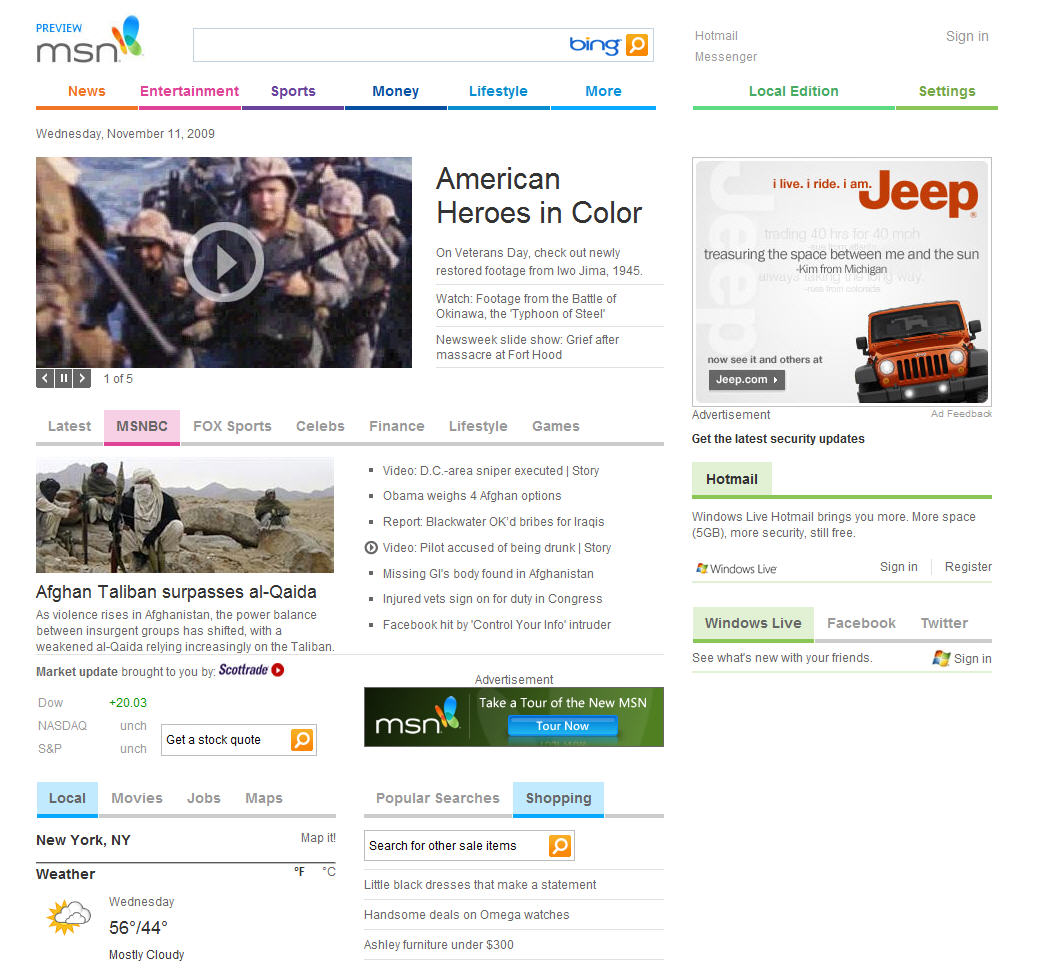Image resolution: width=1055 pixels, height=968 pixels.
Task: Select the MSNBC tab
Action: tap(141, 426)
